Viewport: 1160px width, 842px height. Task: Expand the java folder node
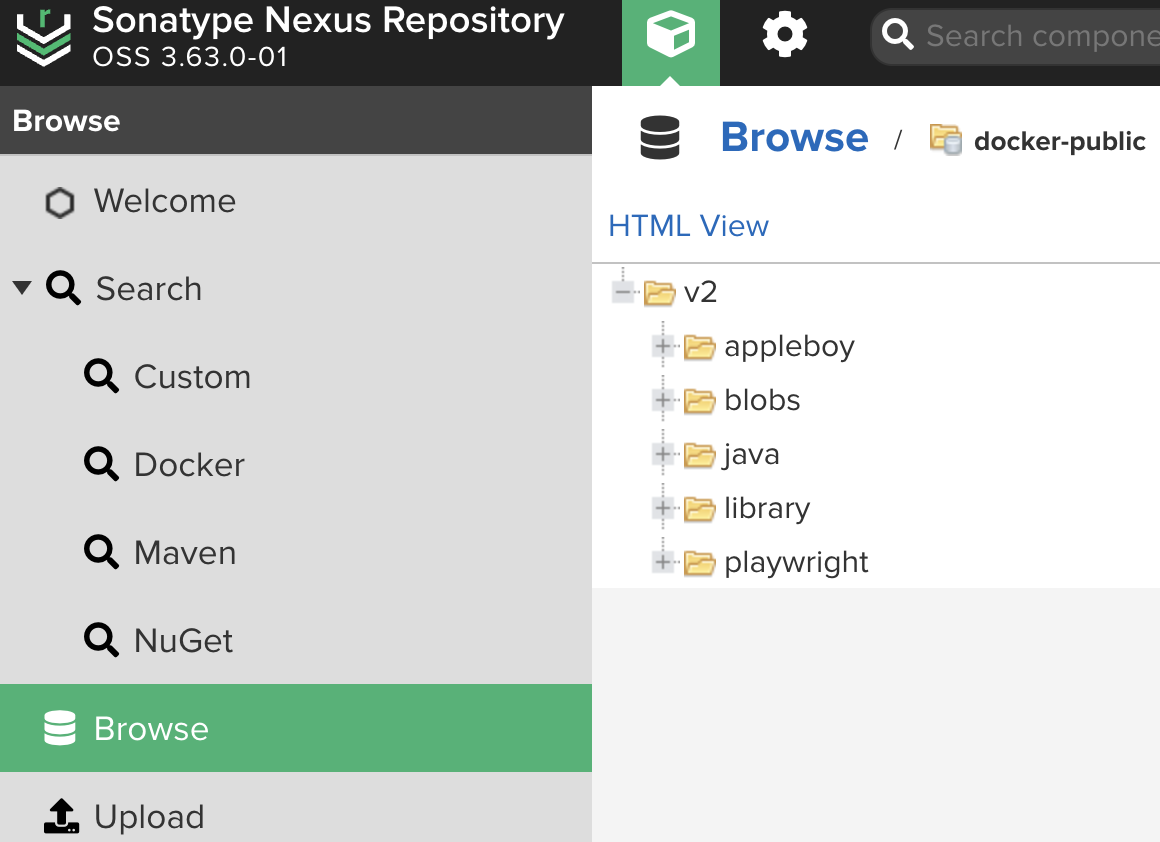662,454
